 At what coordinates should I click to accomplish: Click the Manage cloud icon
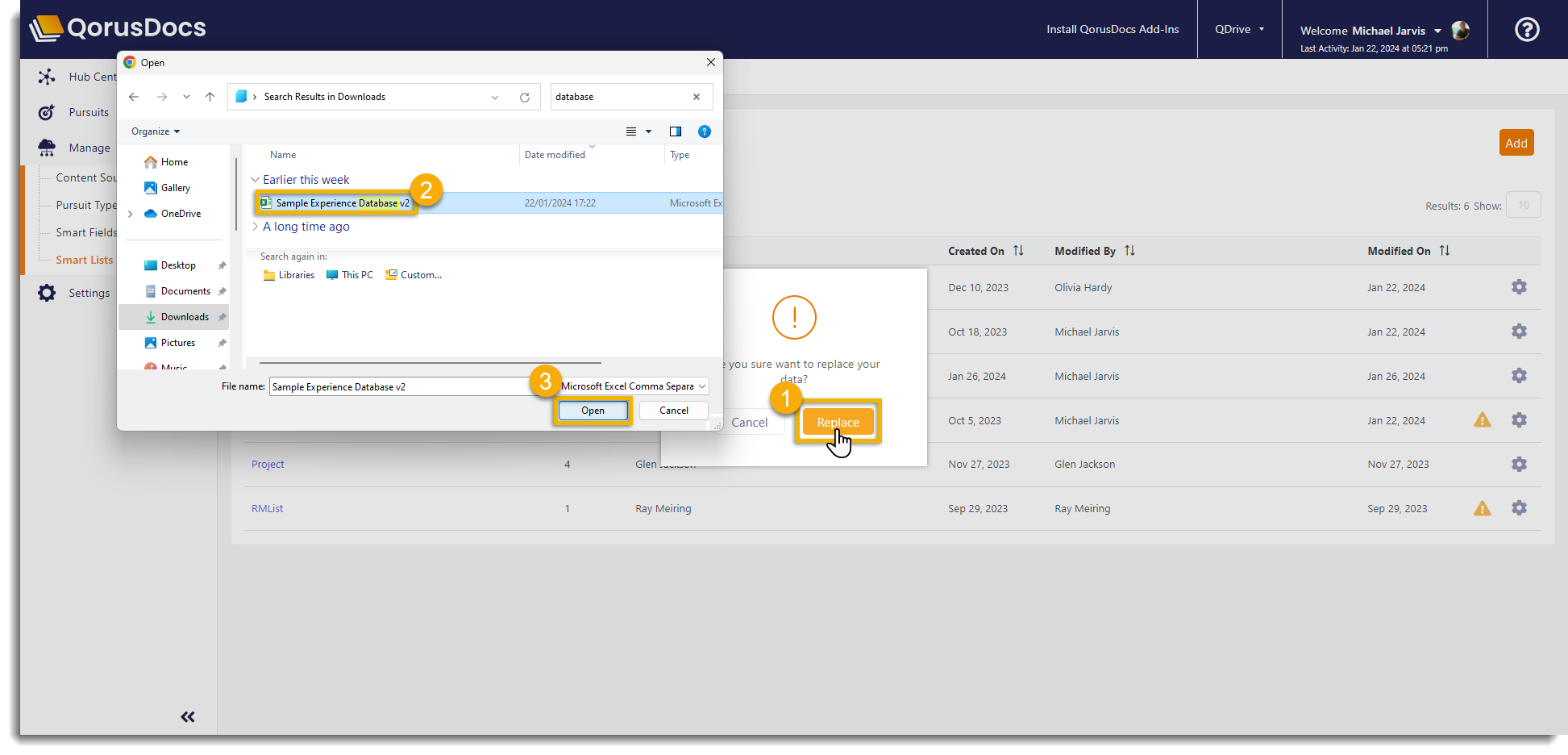46,148
